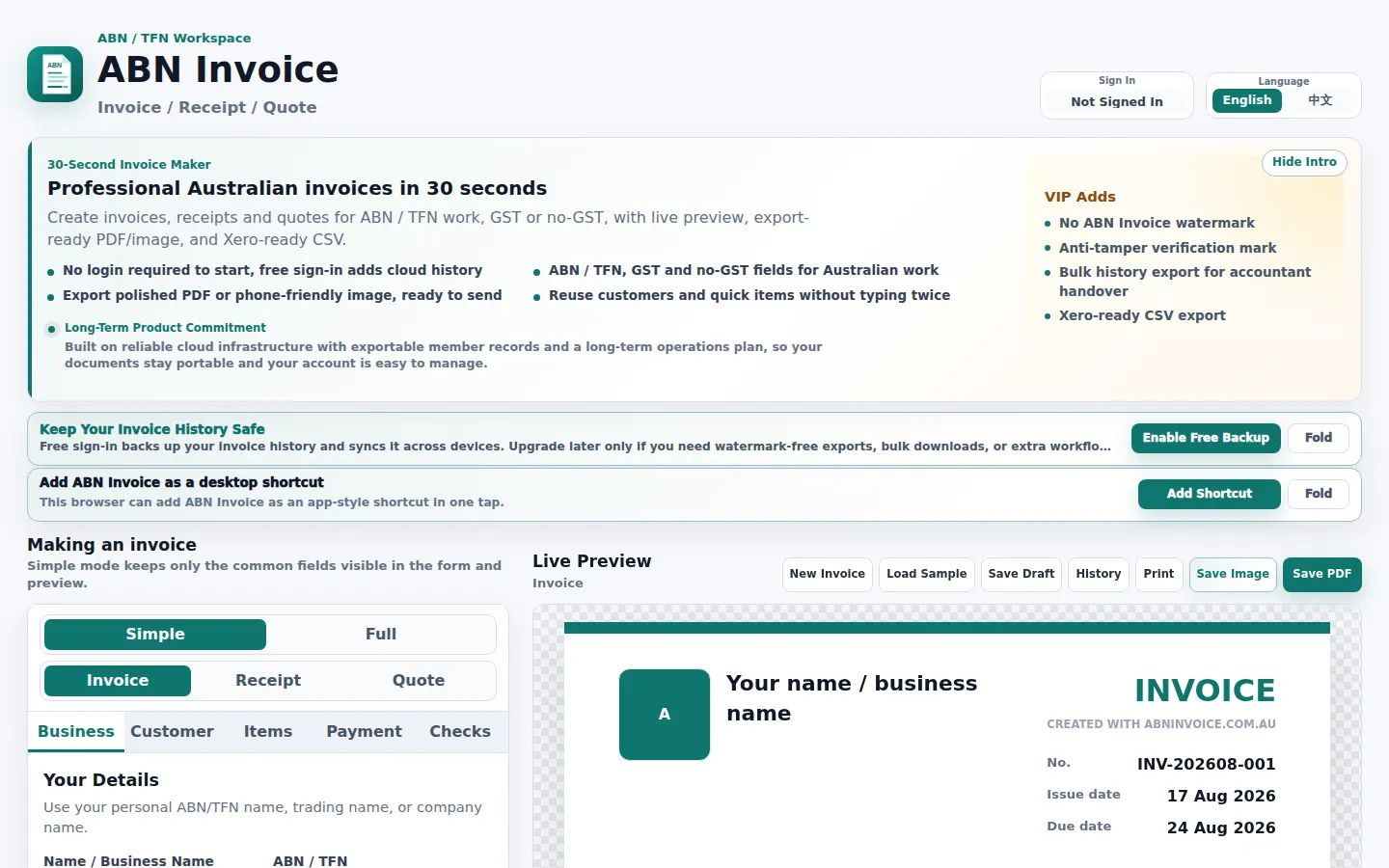The width and height of the screenshot is (1389, 868).
Task: Switch language to 中文
Action: point(1321,100)
